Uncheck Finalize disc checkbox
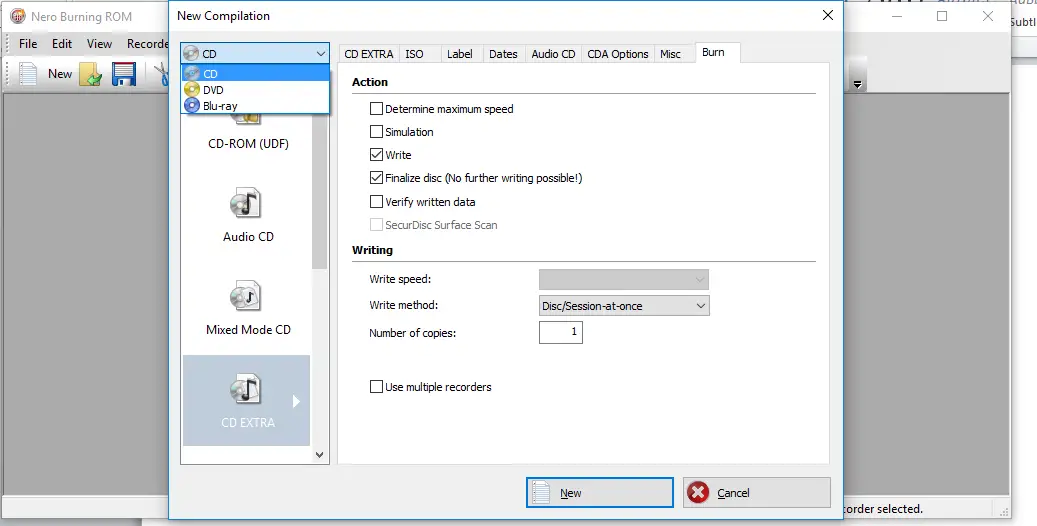Screen dimensions: 1037x526 click(376, 178)
